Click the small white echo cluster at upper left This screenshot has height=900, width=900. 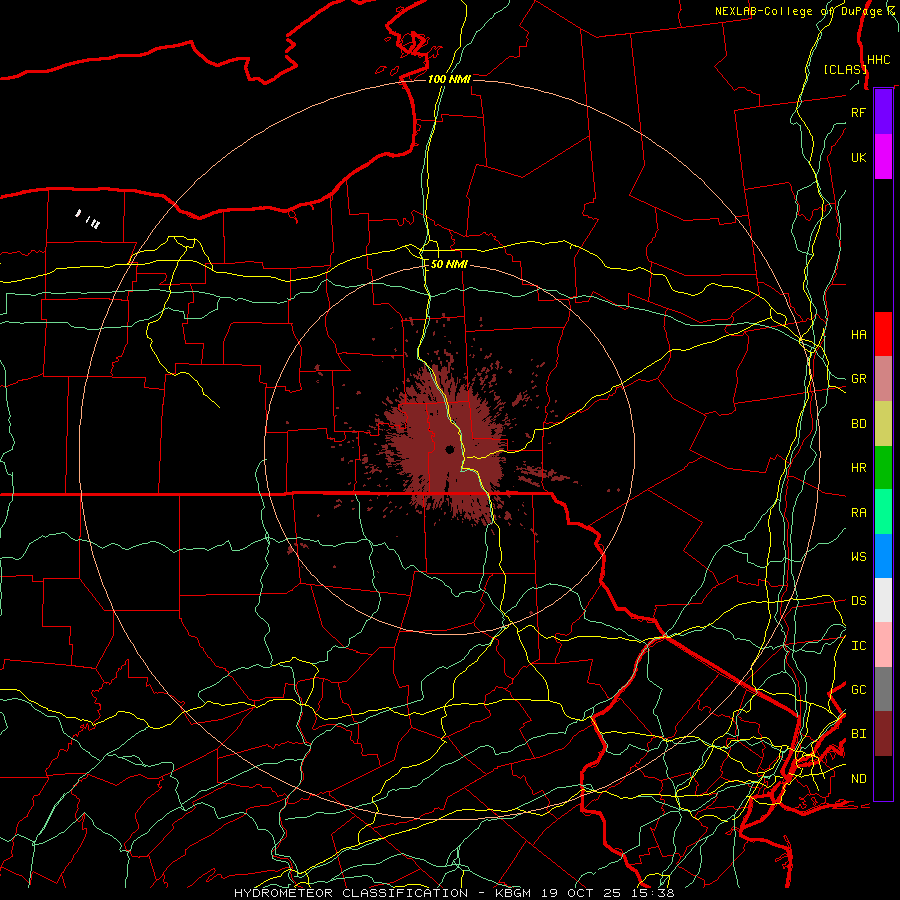(88, 219)
